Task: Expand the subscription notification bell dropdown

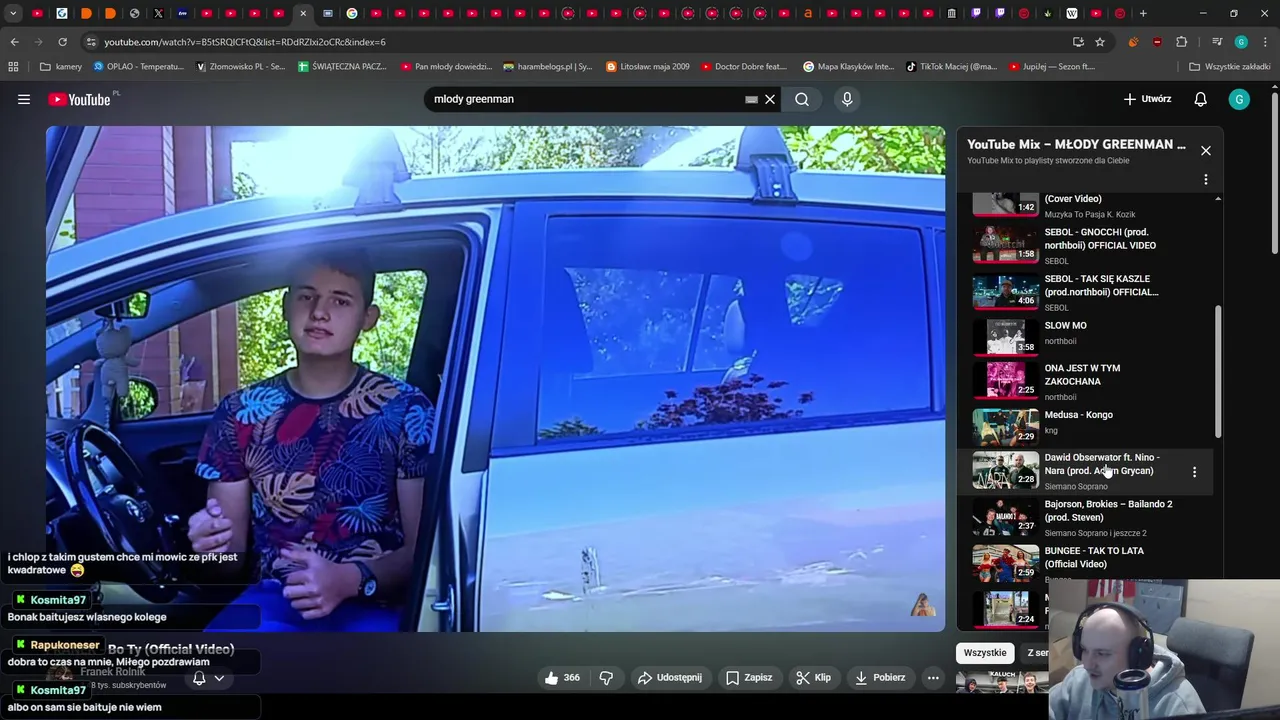Action: click(209, 678)
